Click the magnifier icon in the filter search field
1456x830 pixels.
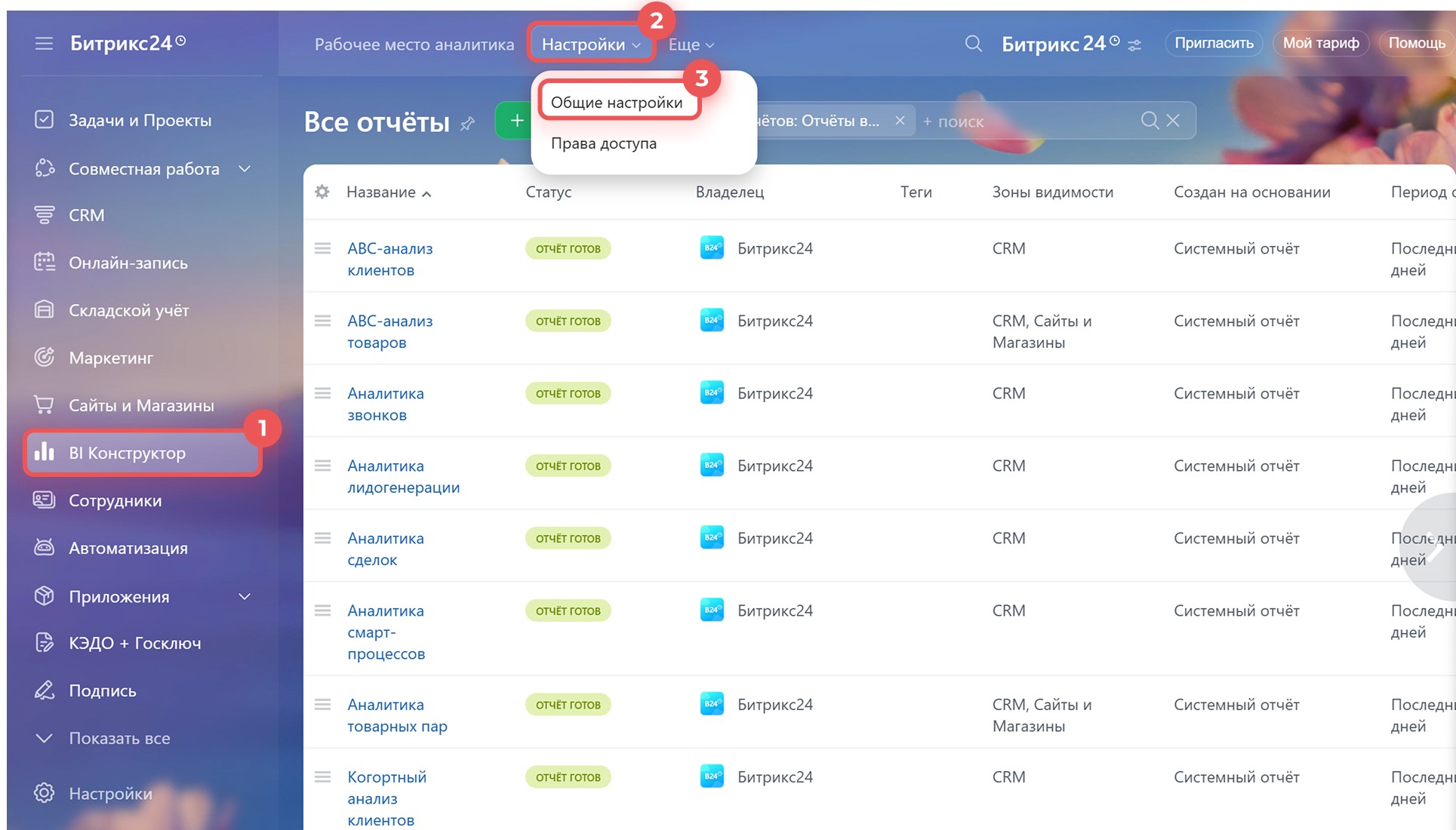tap(1150, 121)
